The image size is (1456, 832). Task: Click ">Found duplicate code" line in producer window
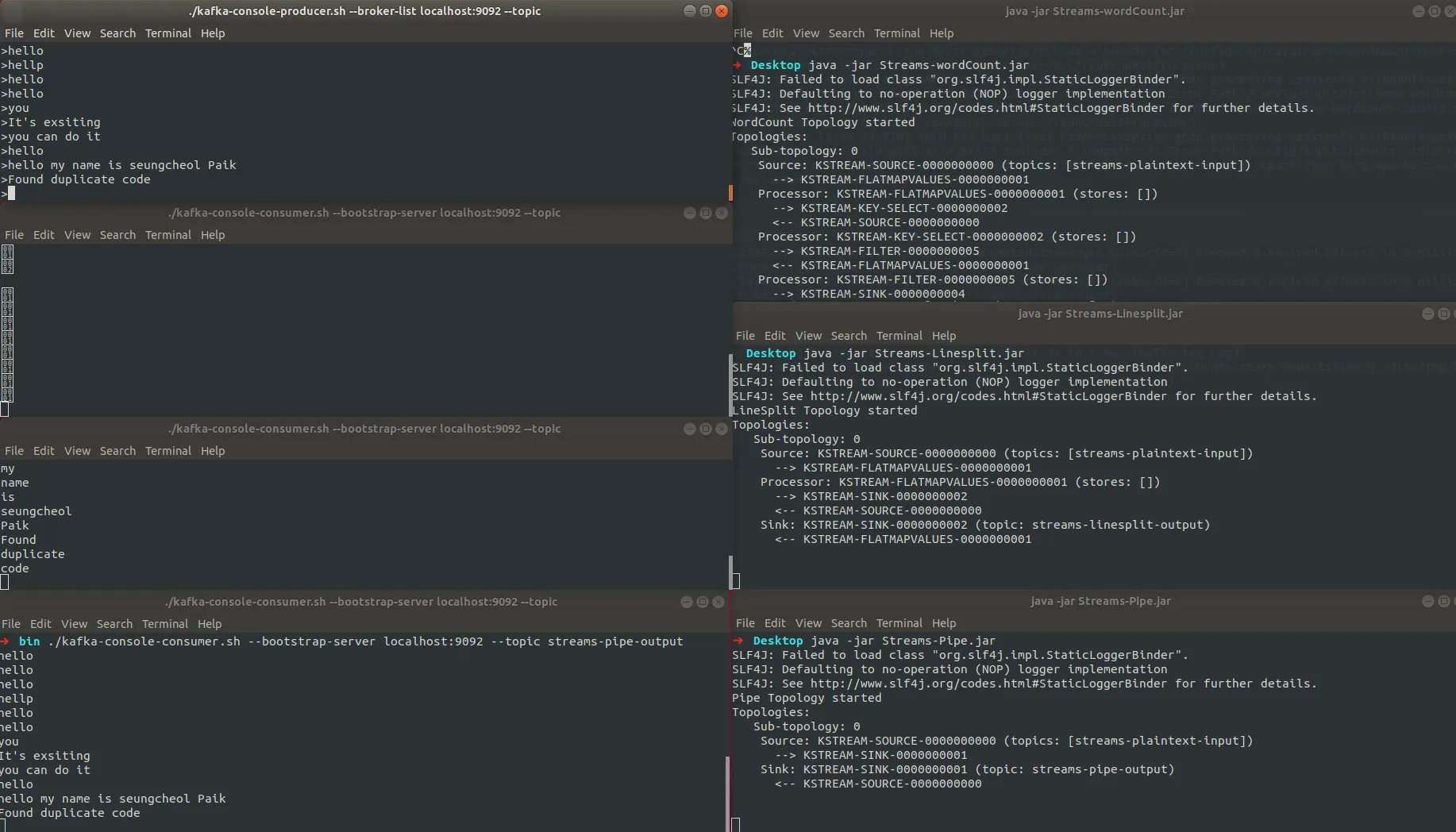point(75,179)
